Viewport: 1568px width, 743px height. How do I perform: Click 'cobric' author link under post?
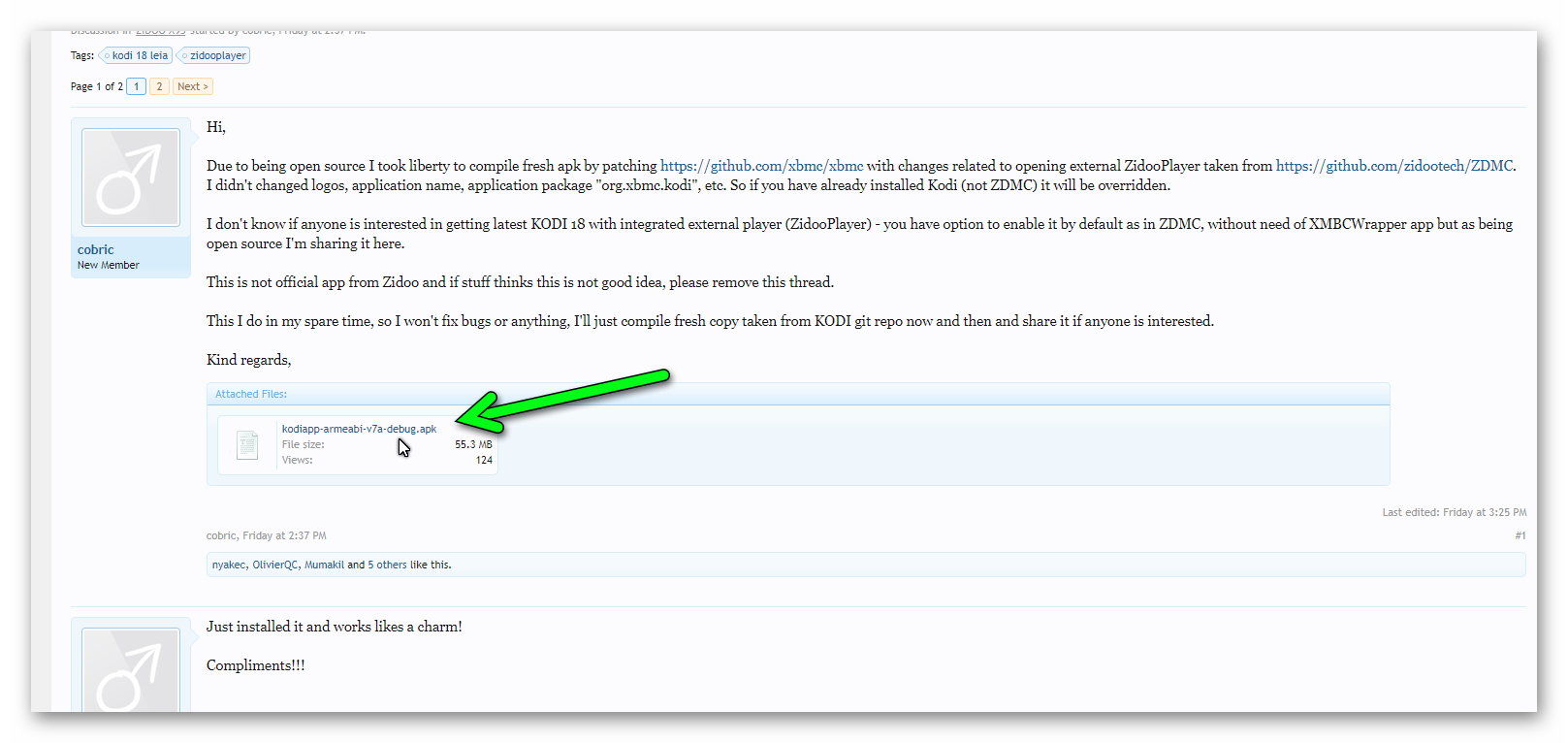coord(221,535)
